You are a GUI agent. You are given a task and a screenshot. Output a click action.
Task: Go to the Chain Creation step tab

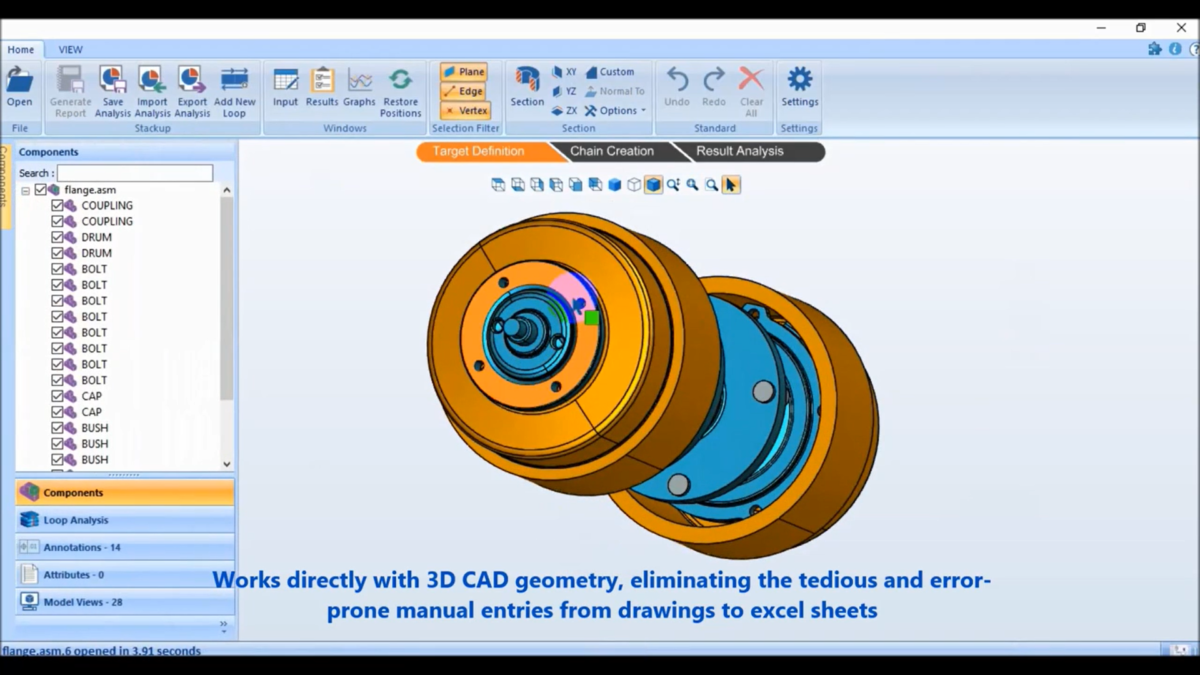pyautogui.click(x=611, y=152)
